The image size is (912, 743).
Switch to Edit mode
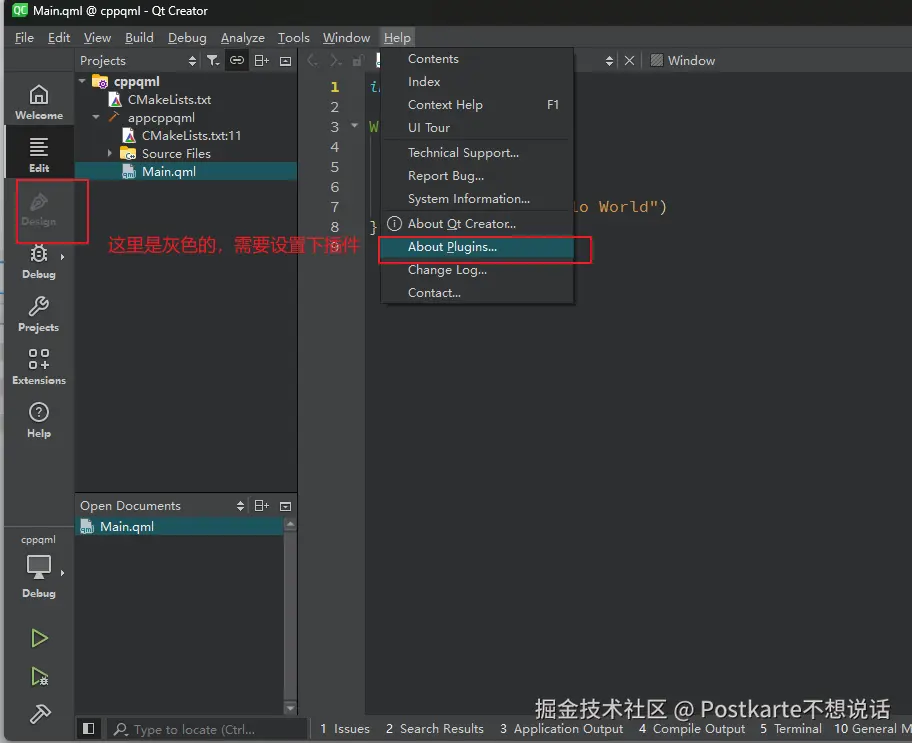tap(39, 155)
